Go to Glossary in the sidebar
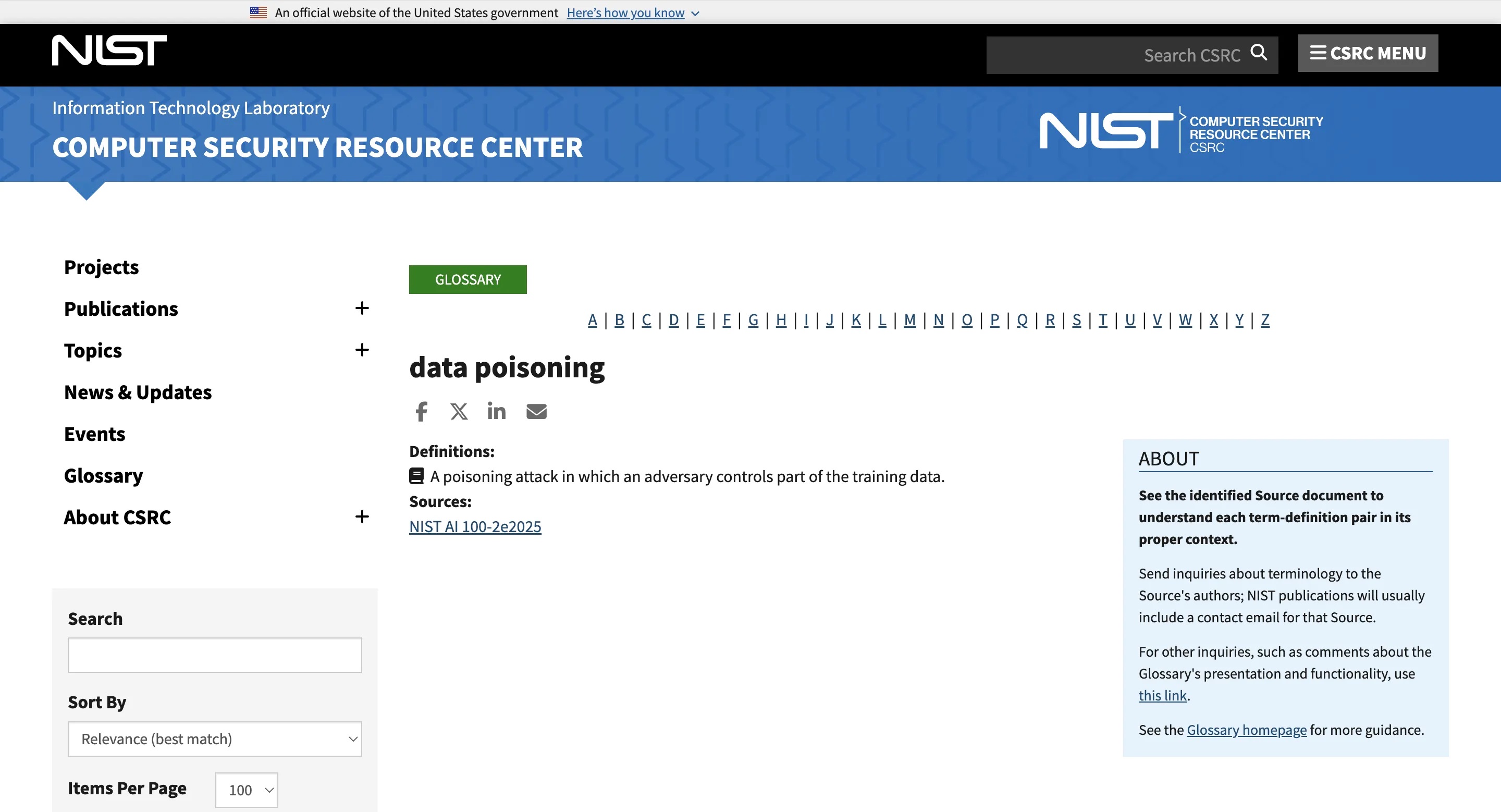The height and width of the screenshot is (812, 1501). pyautogui.click(x=103, y=475)
